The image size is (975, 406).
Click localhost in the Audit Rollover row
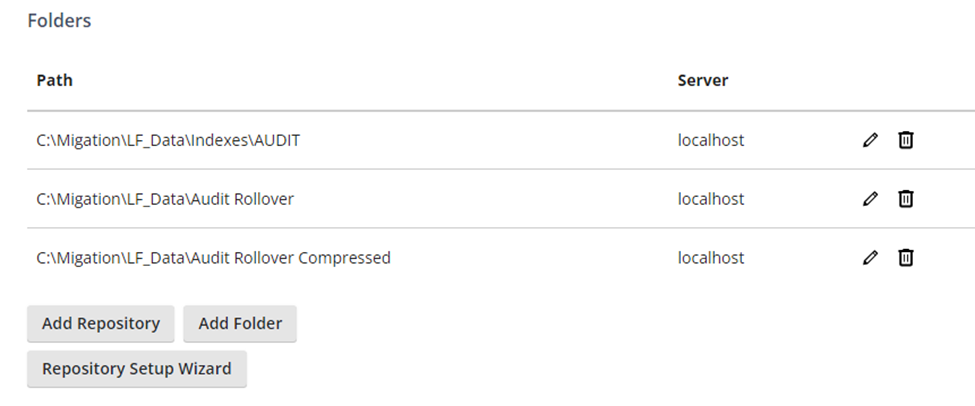tap(711, 199)
